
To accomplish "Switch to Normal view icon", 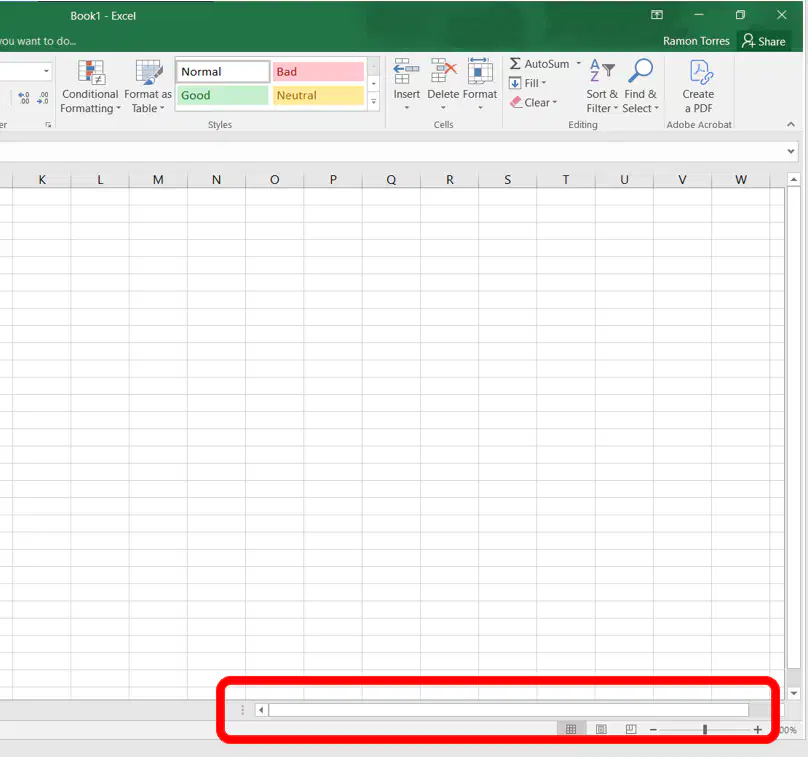I will point(571,729).
